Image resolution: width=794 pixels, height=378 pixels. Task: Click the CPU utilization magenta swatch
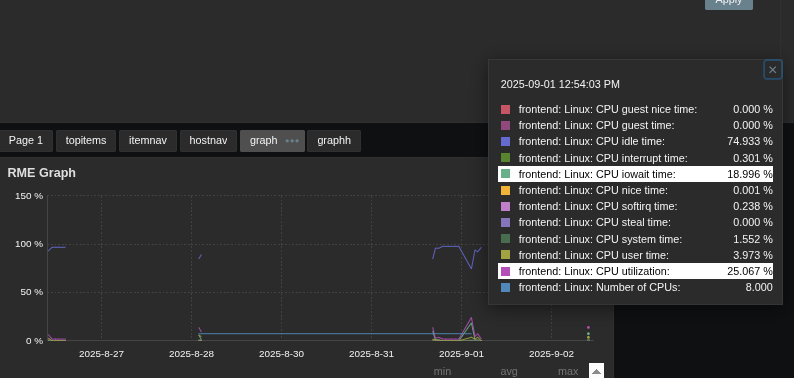pyautogui.click(x=505, y=272)
